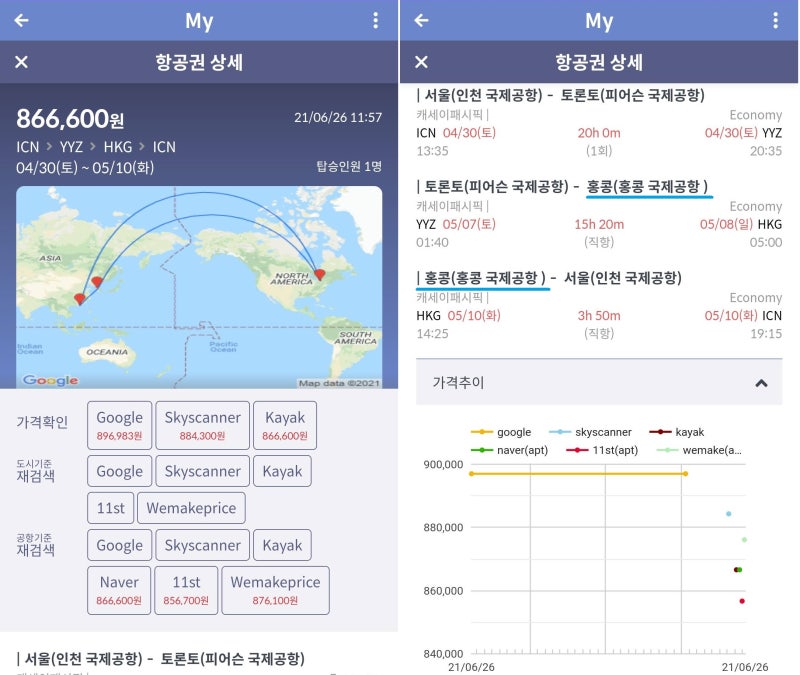Close flight details with X on right screen
Screen dimensions: 800x675
coord(421,62)
